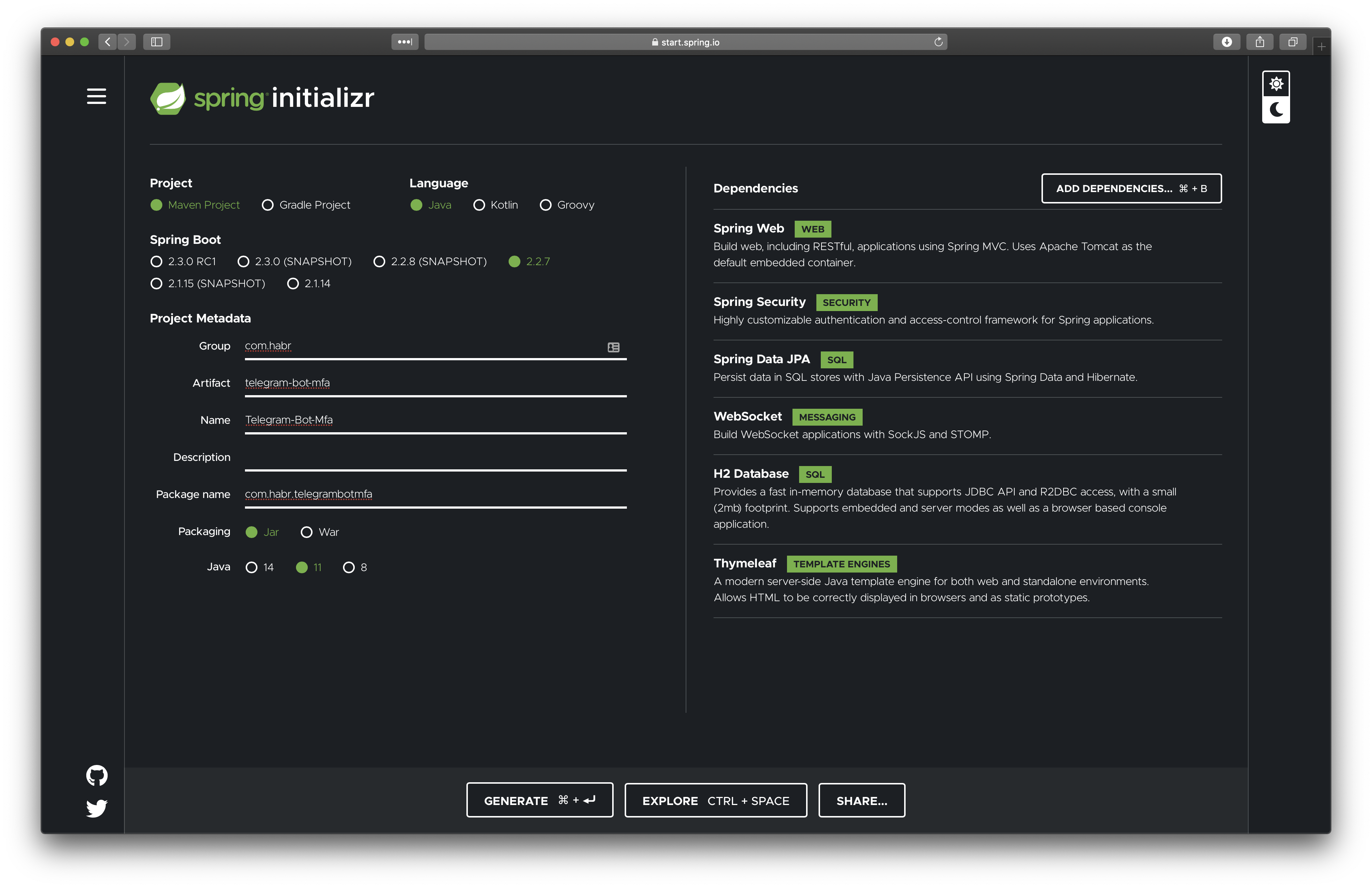This screenshot has height=888, width=1372.
Task: Click the Group field autofill icon
Action: tap(613, 347)
